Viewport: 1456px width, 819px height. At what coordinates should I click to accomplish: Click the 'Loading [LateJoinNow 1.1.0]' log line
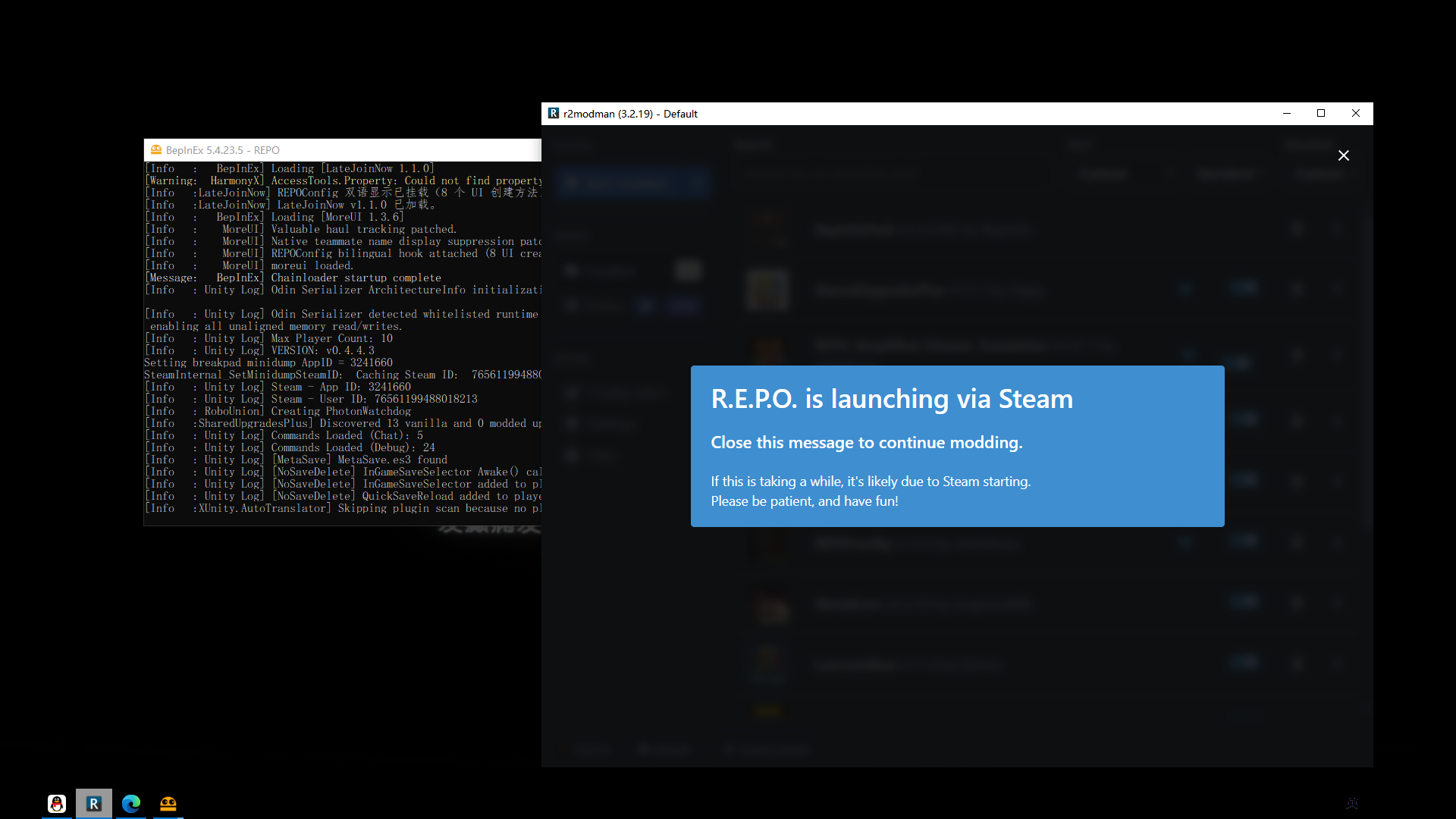[290, 168]
